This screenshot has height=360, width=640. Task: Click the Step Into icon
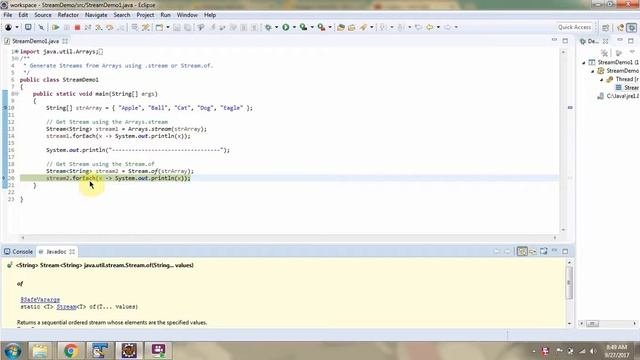(99, 27)
